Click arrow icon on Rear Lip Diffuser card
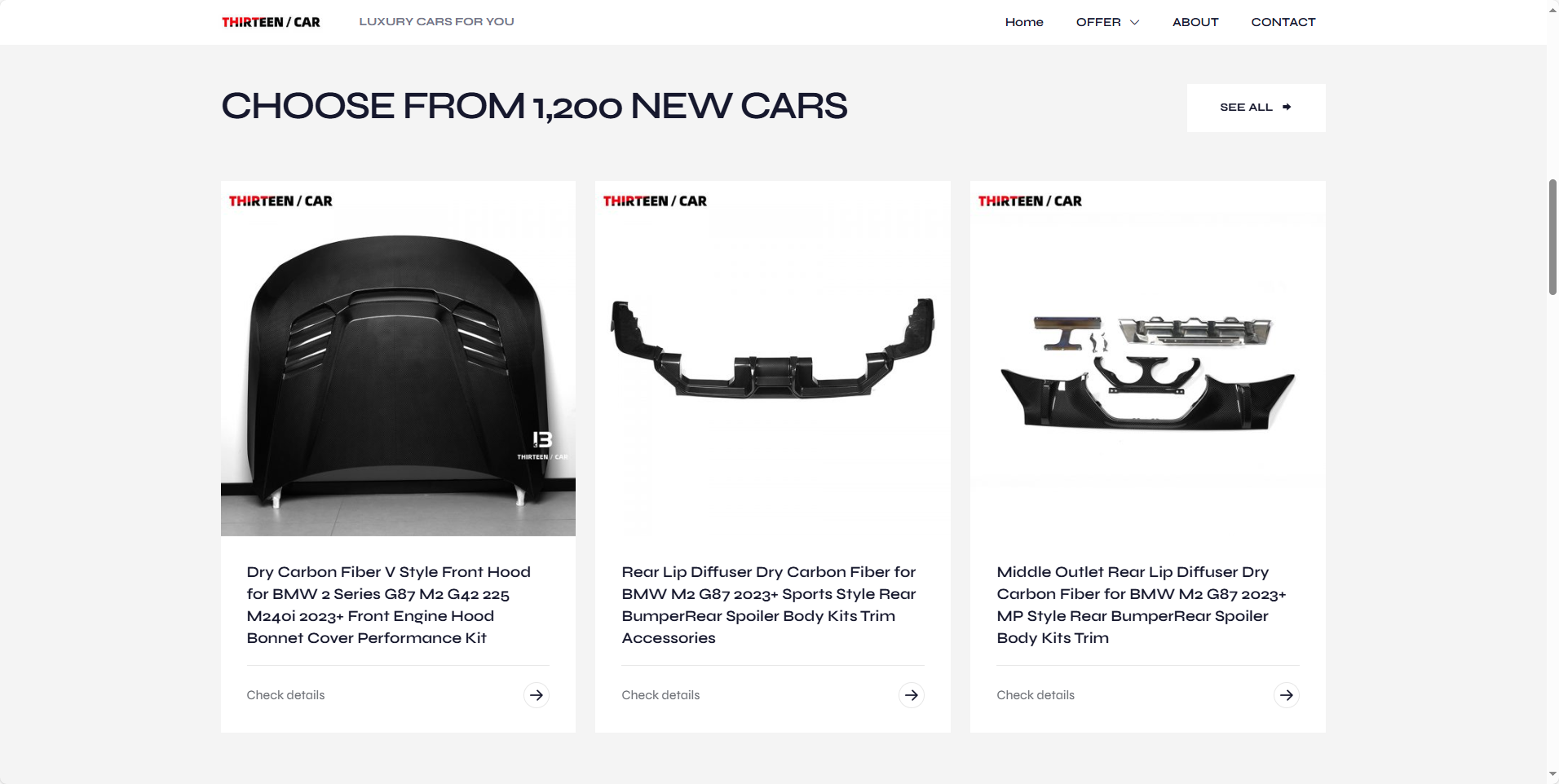 tap(911, 695)
